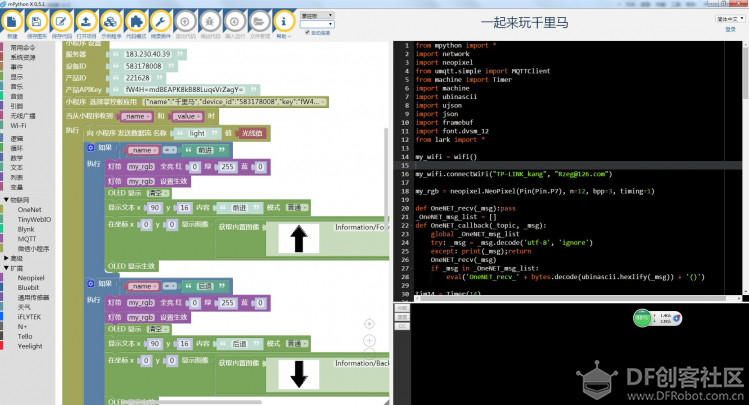This screenshot has width=749, height=405.
Task: Select the OneNet category
Action: click(29, 210)
